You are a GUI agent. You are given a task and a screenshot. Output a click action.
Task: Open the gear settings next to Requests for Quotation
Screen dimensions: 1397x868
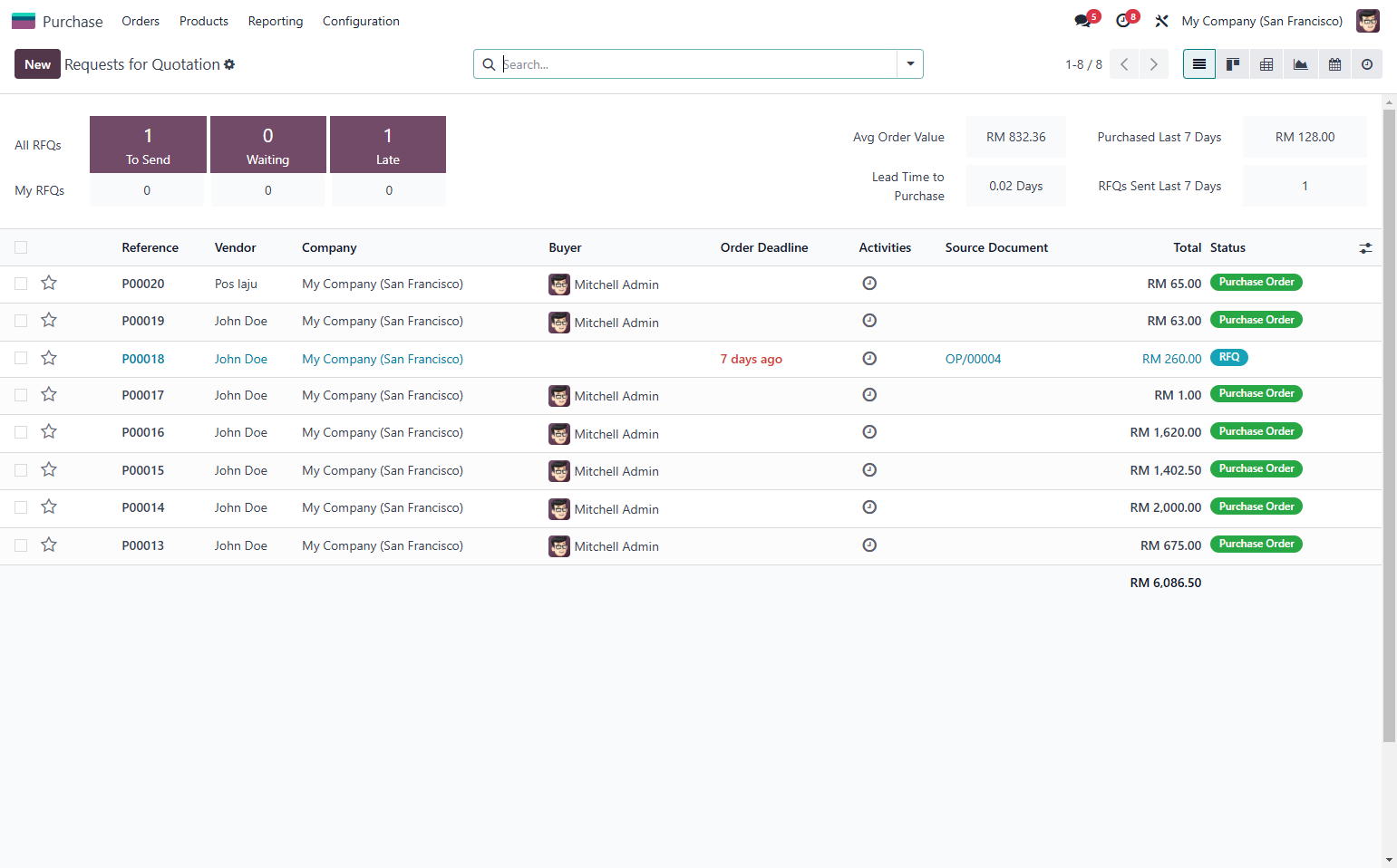tap(229, 64)
